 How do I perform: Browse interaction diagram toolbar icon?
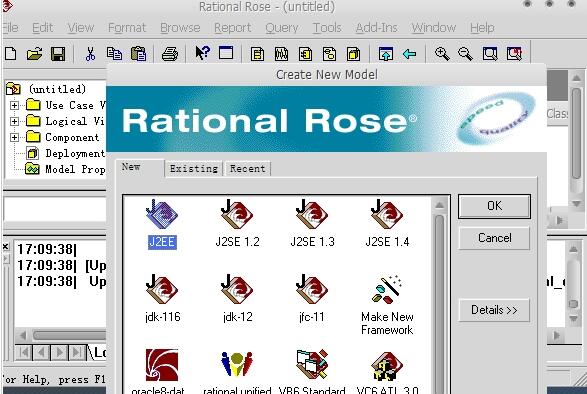click(281, 54)
